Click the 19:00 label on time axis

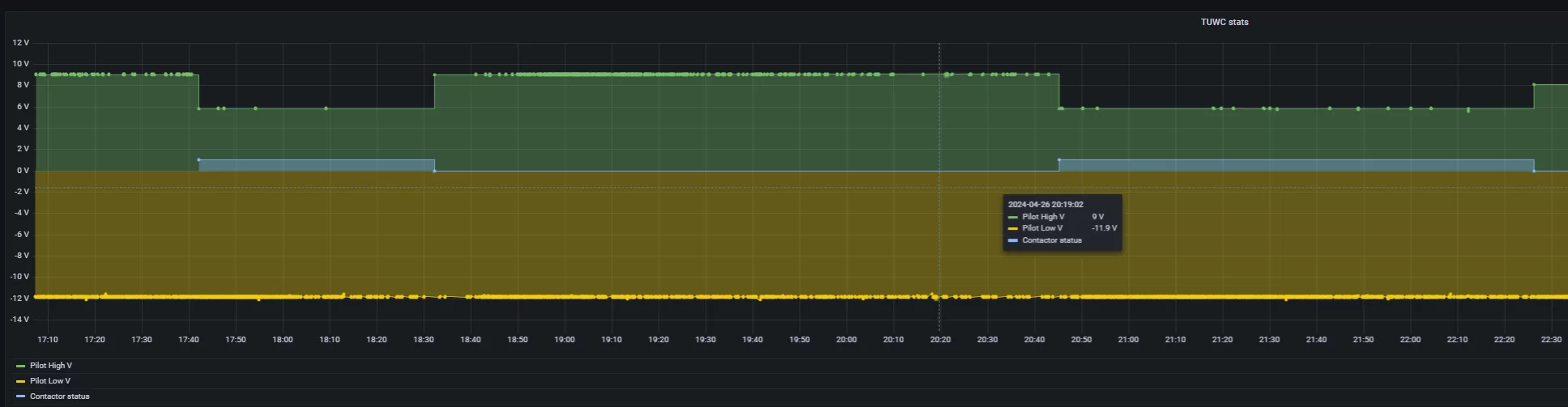pos(565,340)
